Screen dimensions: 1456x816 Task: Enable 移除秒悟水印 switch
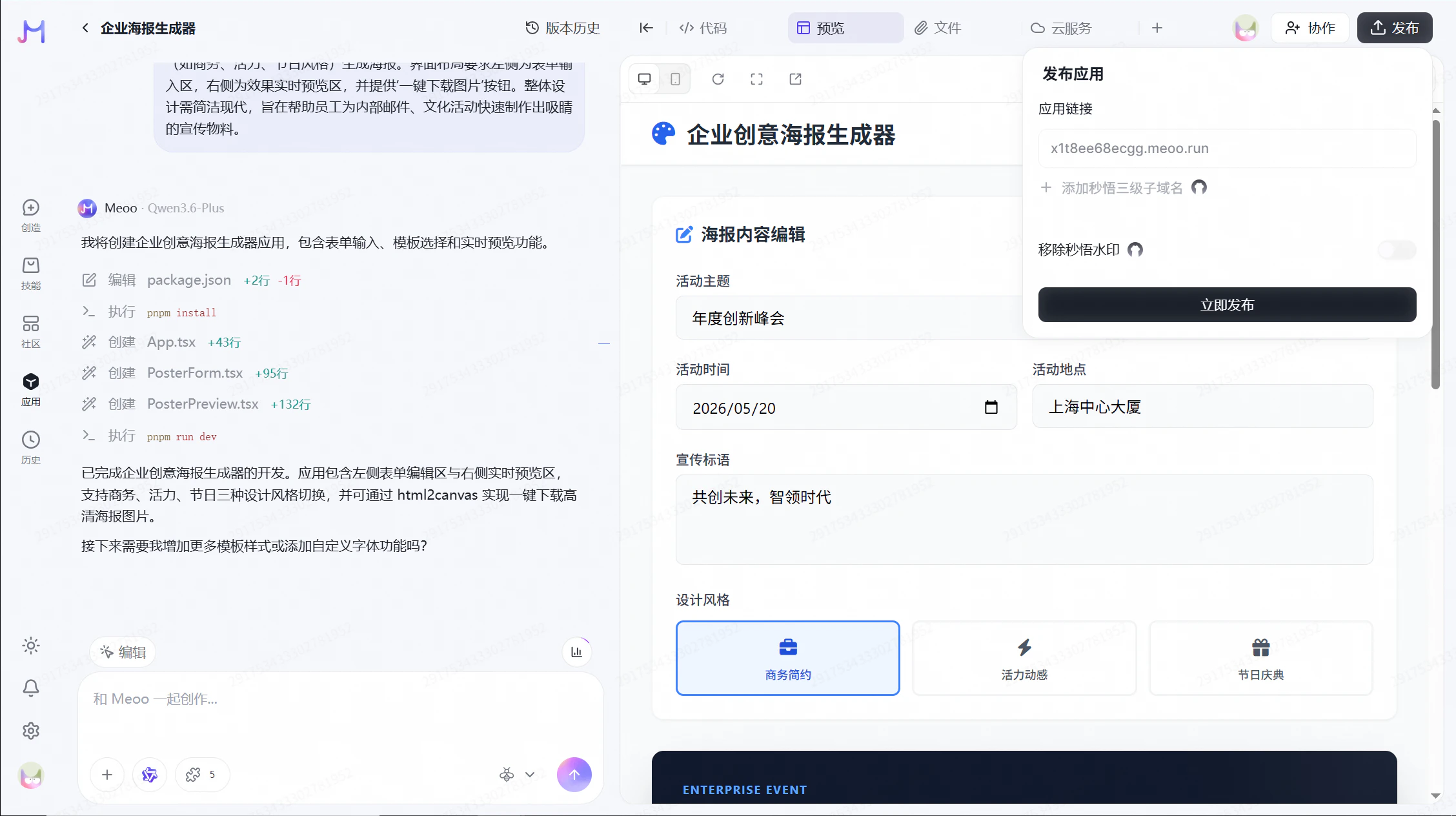(x=1396, y=250)
